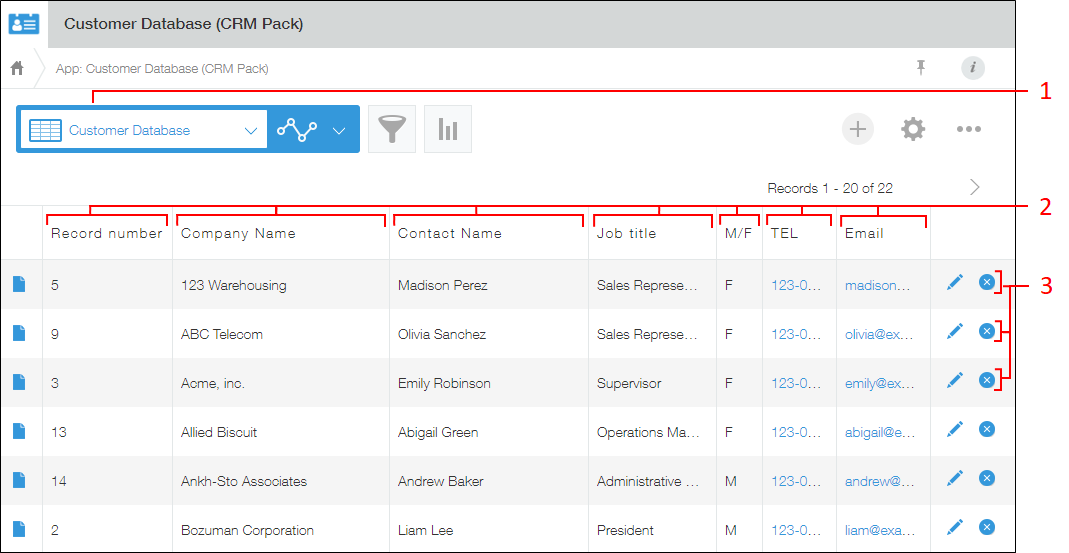Open Madison Perez's email link

click(x=878, y=285)
